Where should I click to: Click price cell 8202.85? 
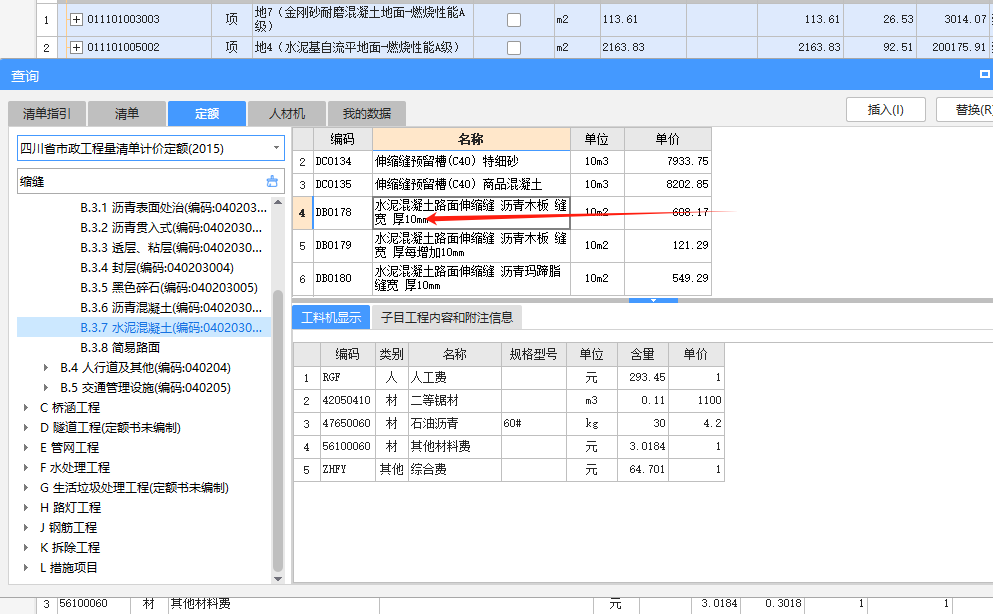click(668, 184)
